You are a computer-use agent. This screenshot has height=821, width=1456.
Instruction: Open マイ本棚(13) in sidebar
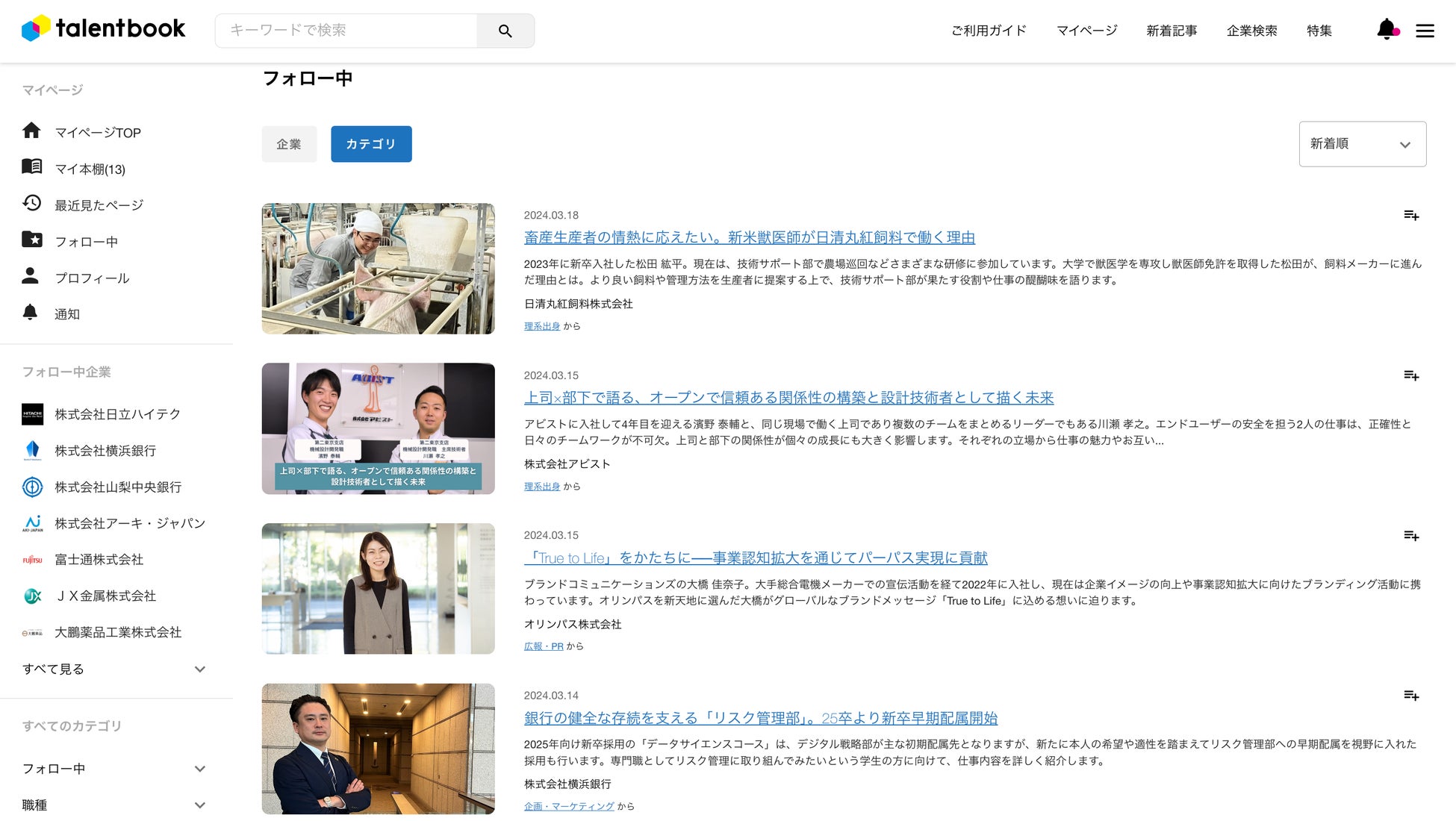point(90,169)
